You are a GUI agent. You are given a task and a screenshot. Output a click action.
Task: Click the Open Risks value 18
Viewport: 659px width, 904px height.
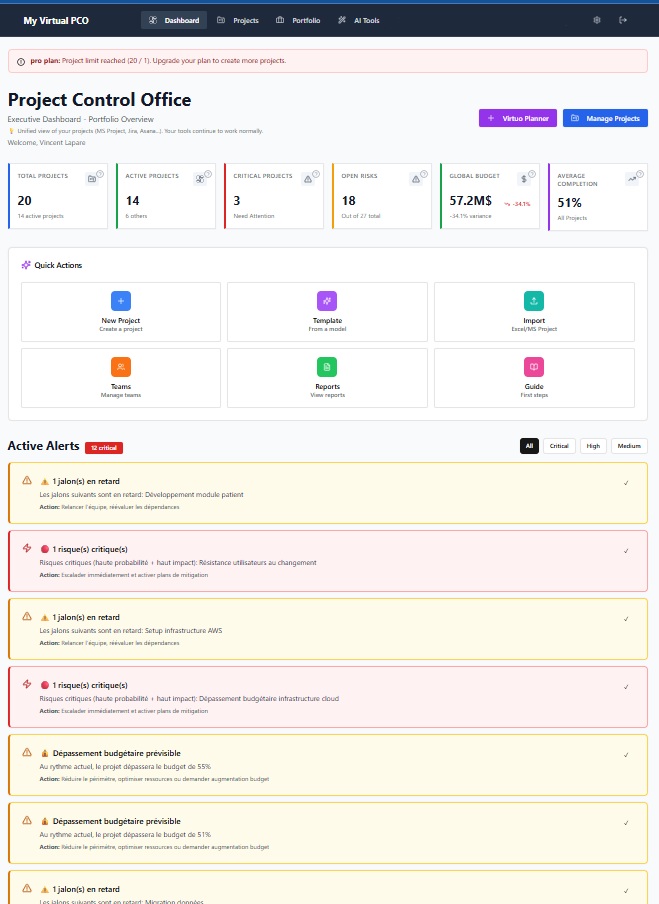click(348, 201)
